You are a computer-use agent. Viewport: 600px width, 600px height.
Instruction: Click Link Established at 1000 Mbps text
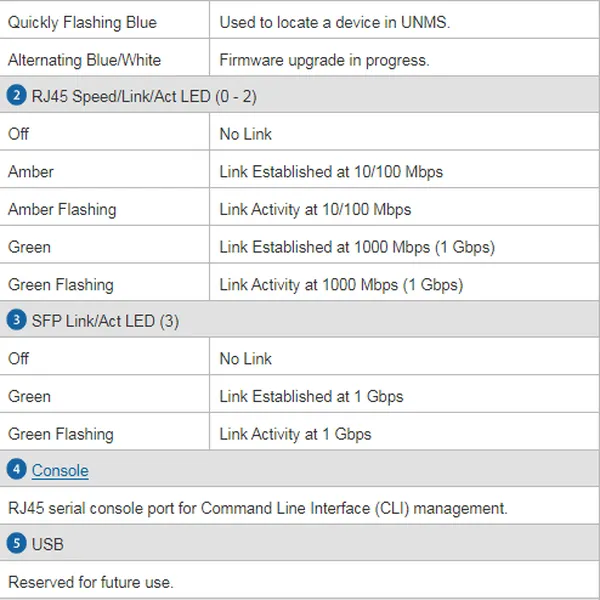pyautogui.click(x=357, y=247)
